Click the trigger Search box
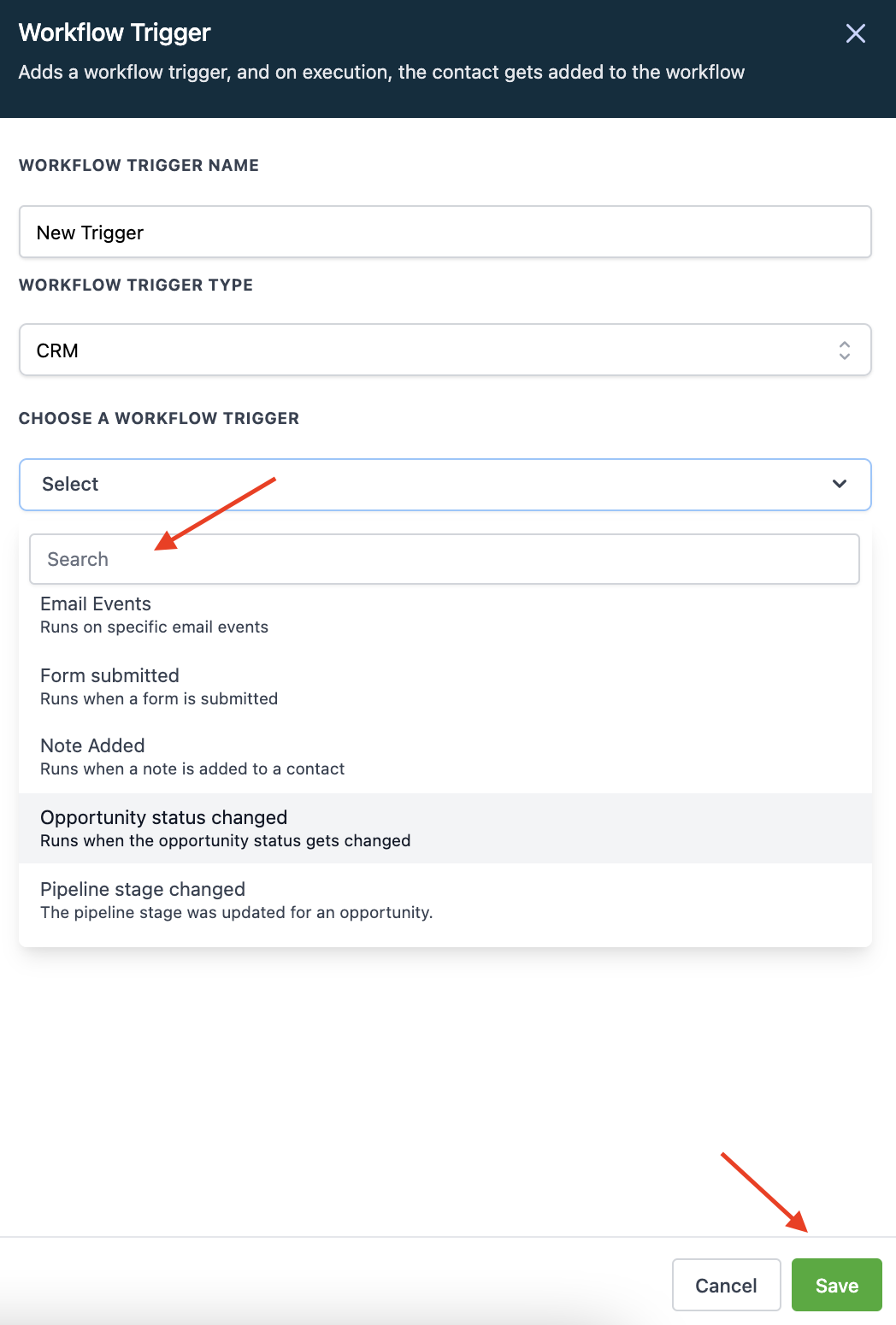The image size is (896, 1325). [445, 559]
